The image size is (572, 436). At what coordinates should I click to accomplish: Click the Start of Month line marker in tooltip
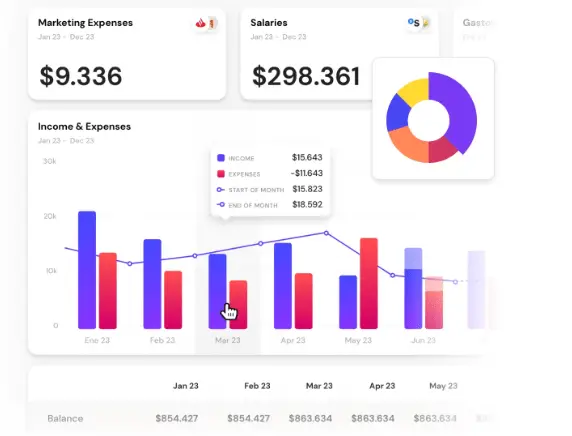click(220, 190)
